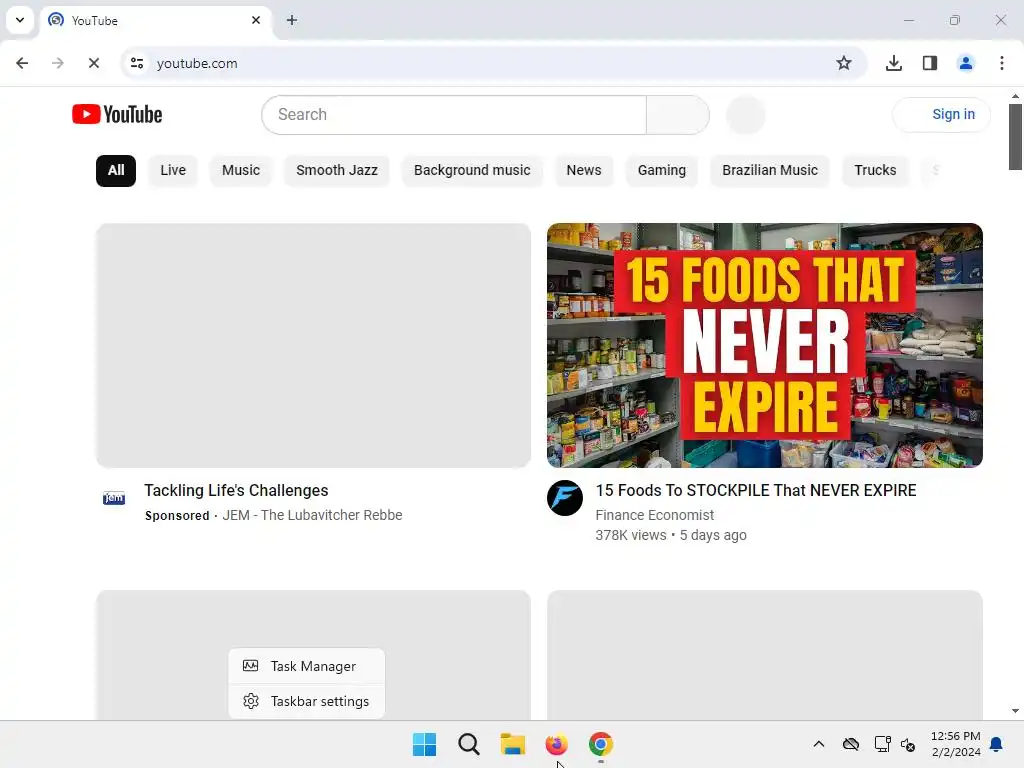The width and height of the screenshot is (1024, 768).
Task: Select the All filter chip
Action: [x=116, y=170]
